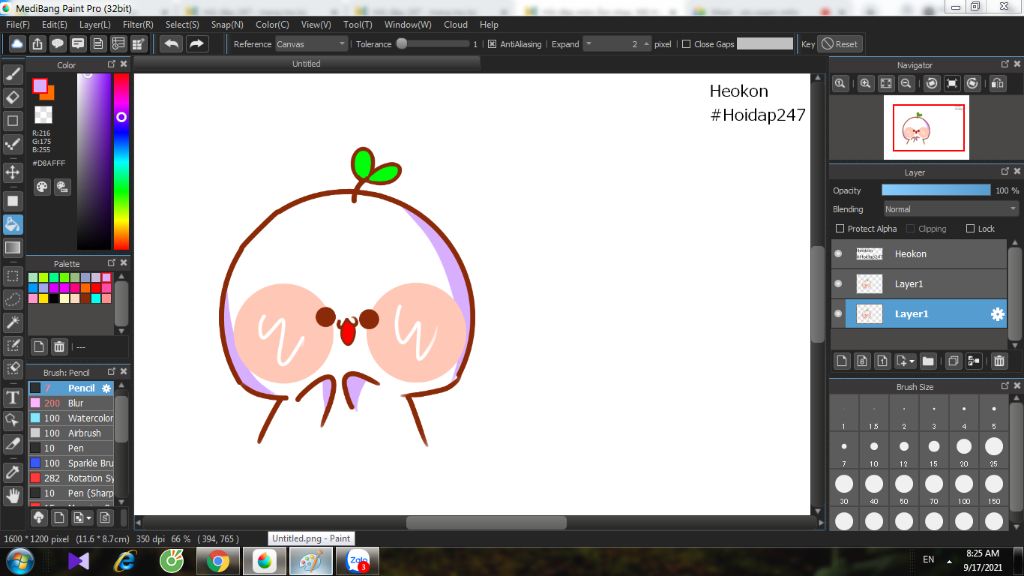Click the rainbow hue color bar

point(121,161)
